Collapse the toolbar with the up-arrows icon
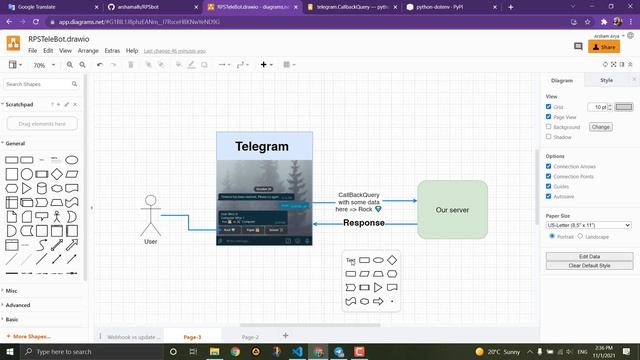This screenshot has height=360, width=640. [x=630, y=64]
